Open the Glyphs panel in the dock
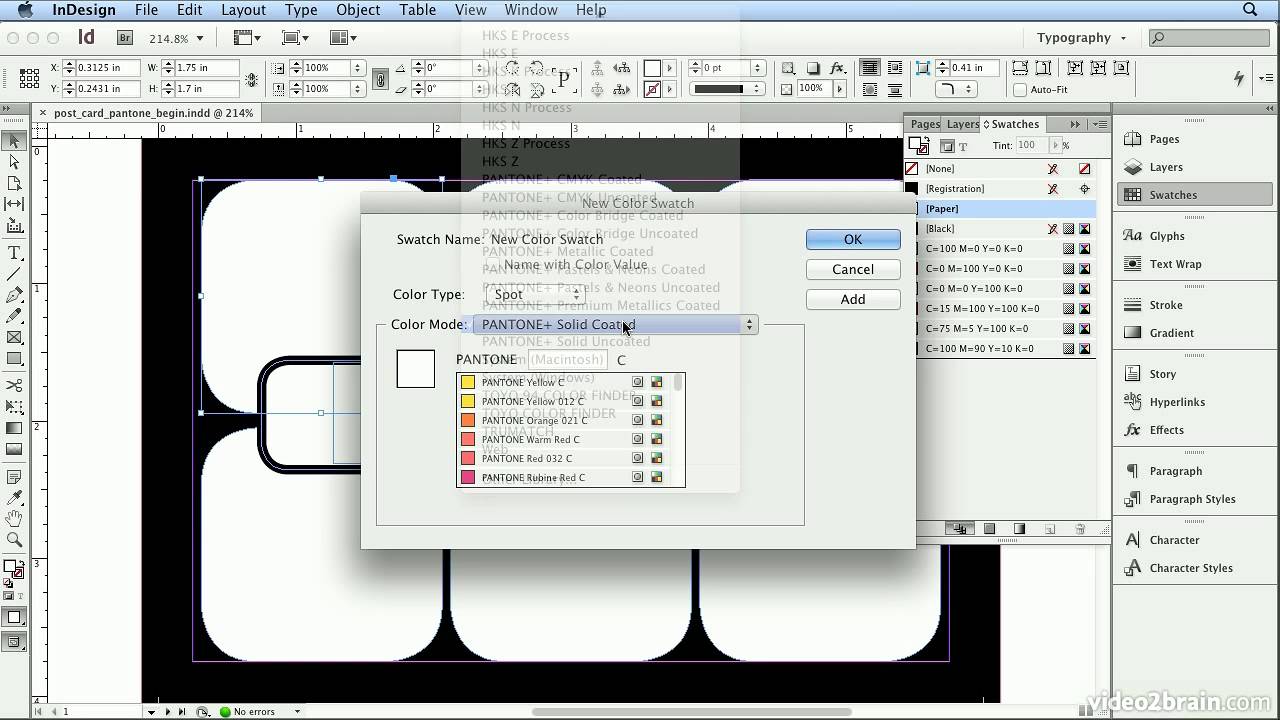Screen dimensions: 1280x720 (1167, 236)
